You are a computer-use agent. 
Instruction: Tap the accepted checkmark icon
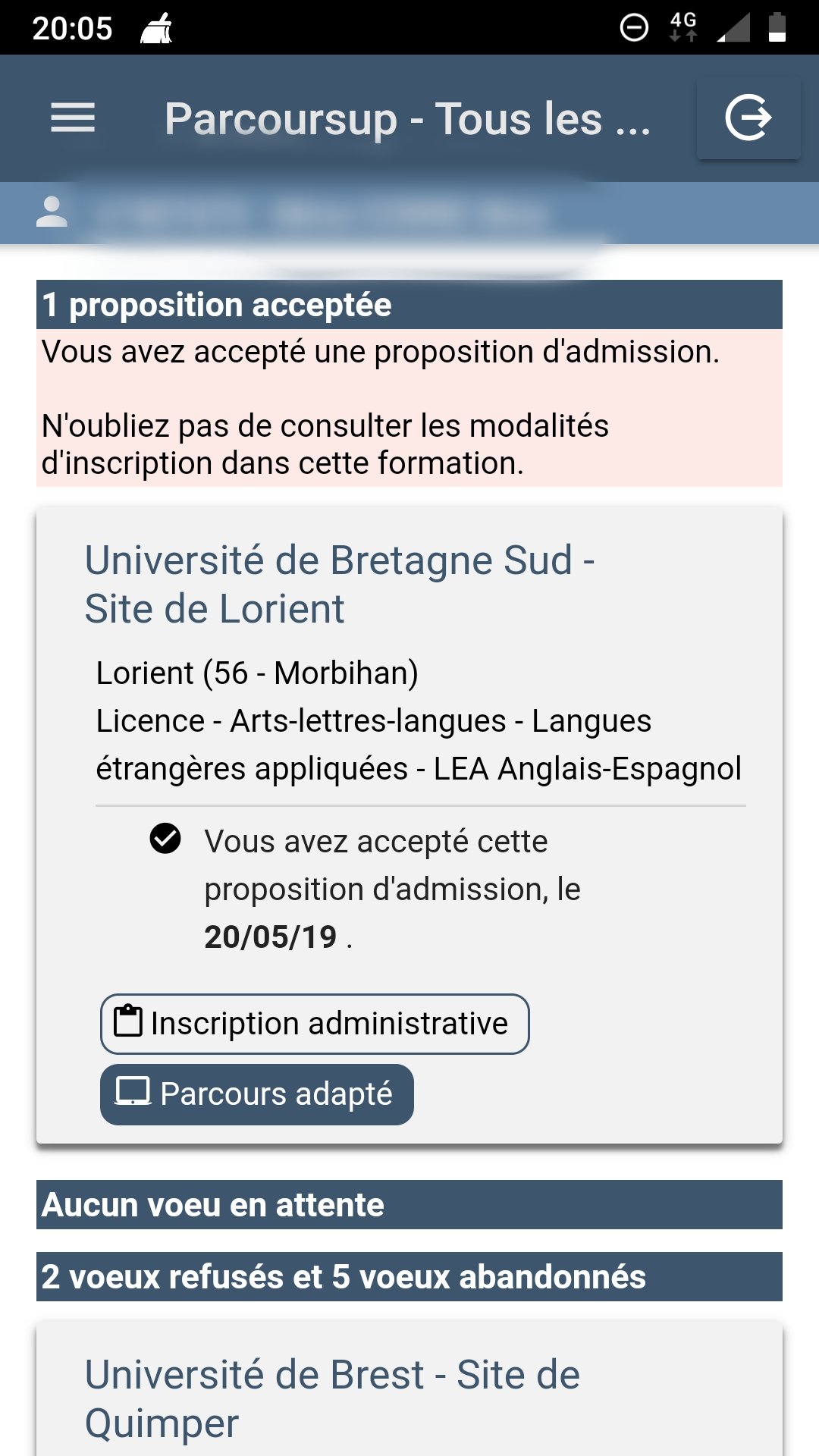165,839
